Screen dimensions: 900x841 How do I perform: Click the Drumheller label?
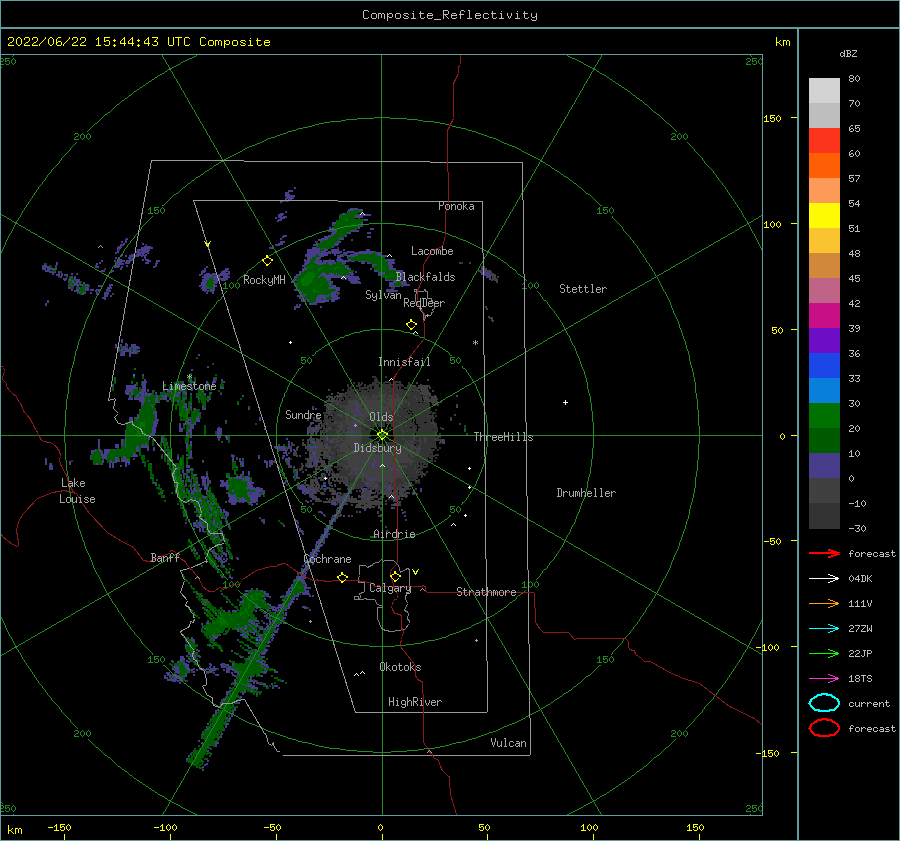coord(586,493)
